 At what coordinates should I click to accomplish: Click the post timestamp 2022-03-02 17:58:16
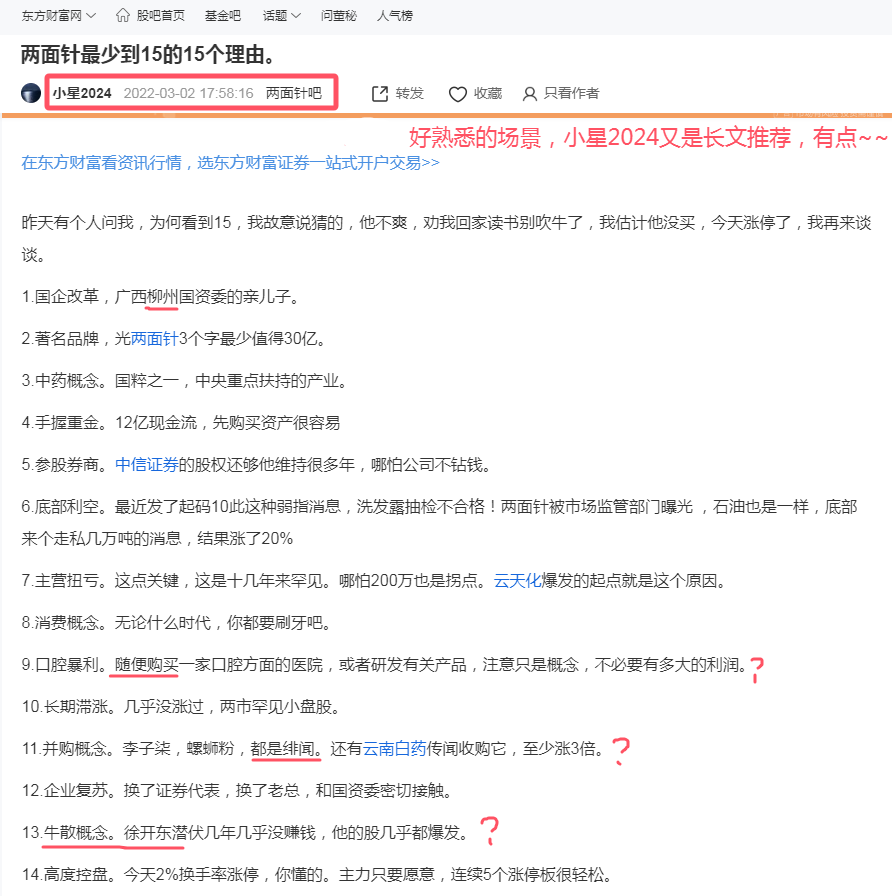point(189,93)
